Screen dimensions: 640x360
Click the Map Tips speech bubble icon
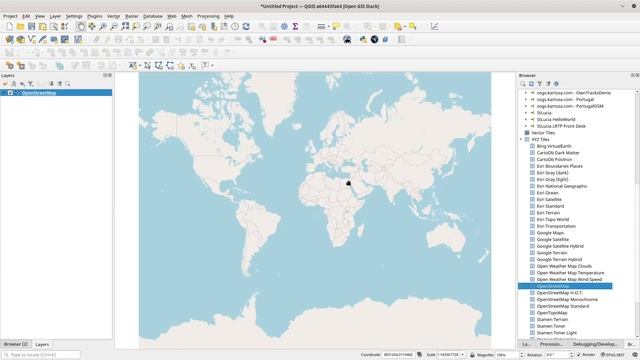coord(336,27)
